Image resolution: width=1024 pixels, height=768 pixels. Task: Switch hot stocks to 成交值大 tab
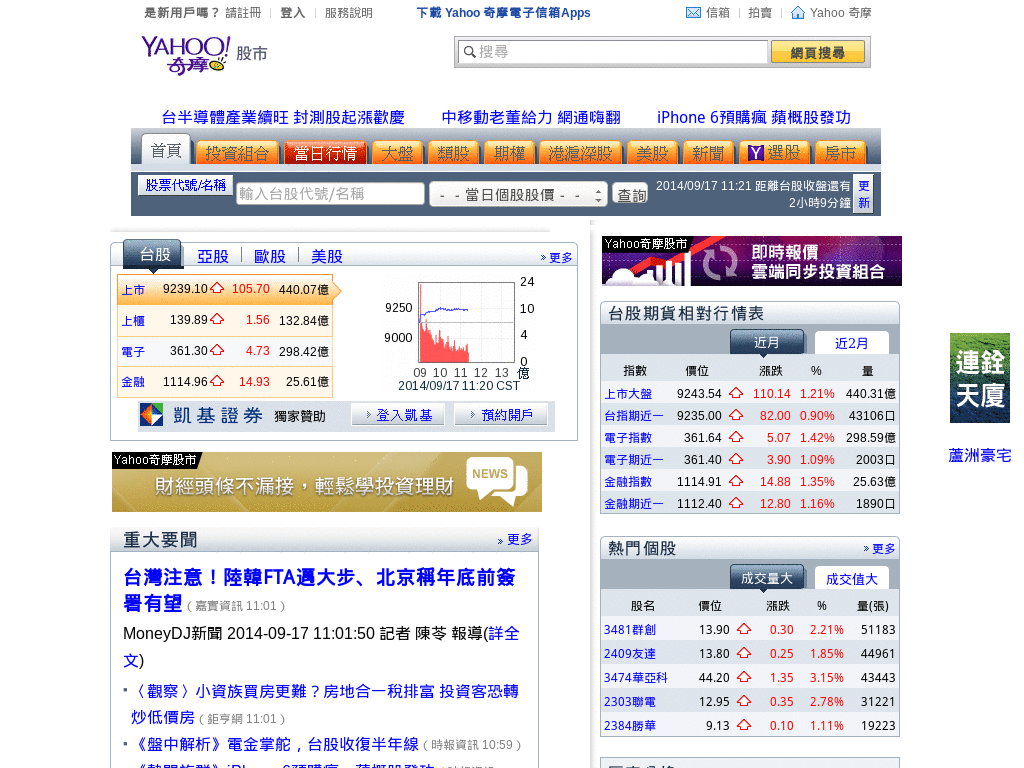pos(851,579)
